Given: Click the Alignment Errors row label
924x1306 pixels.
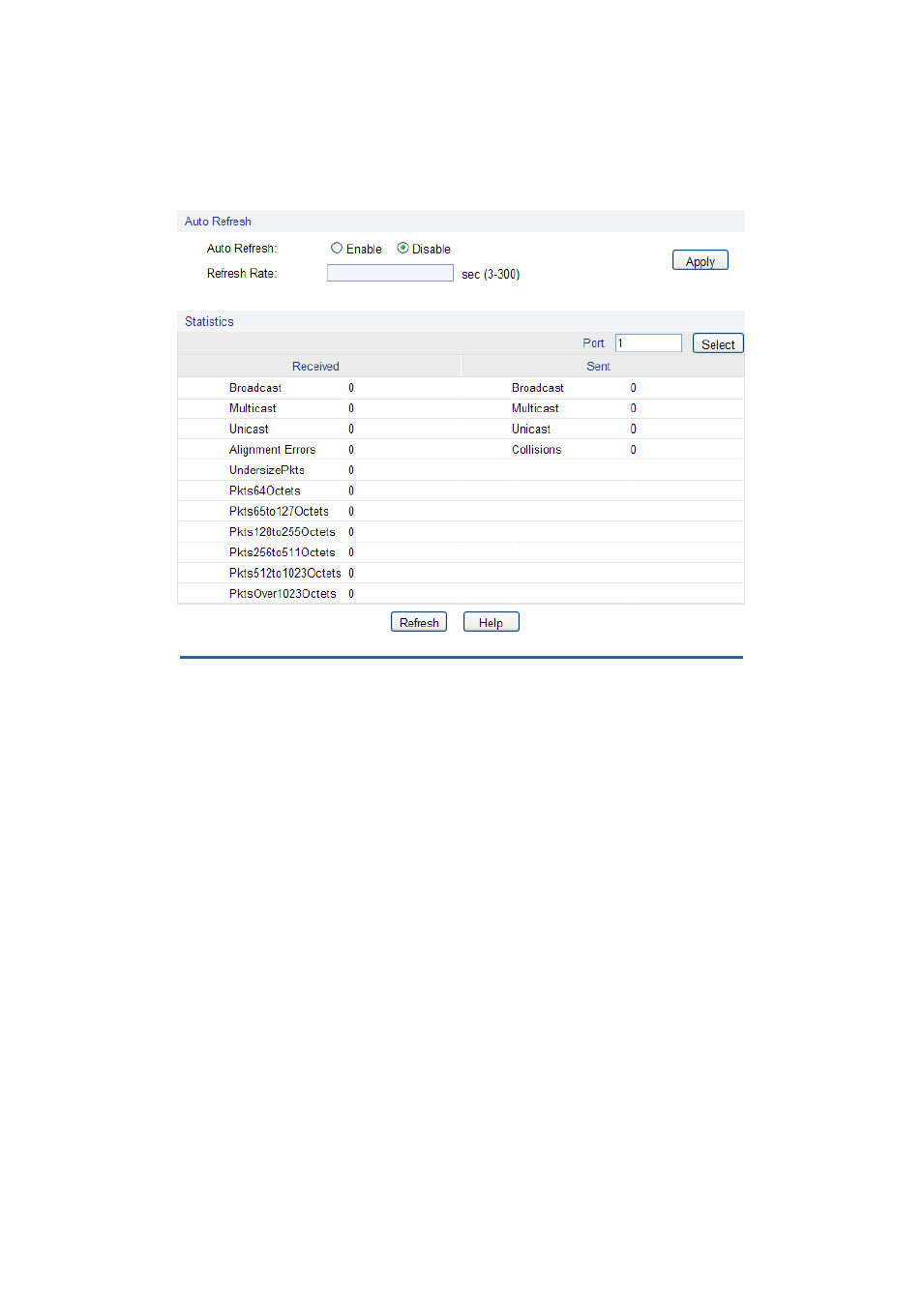Looking at the screenshot, I should tap(272, 450).
